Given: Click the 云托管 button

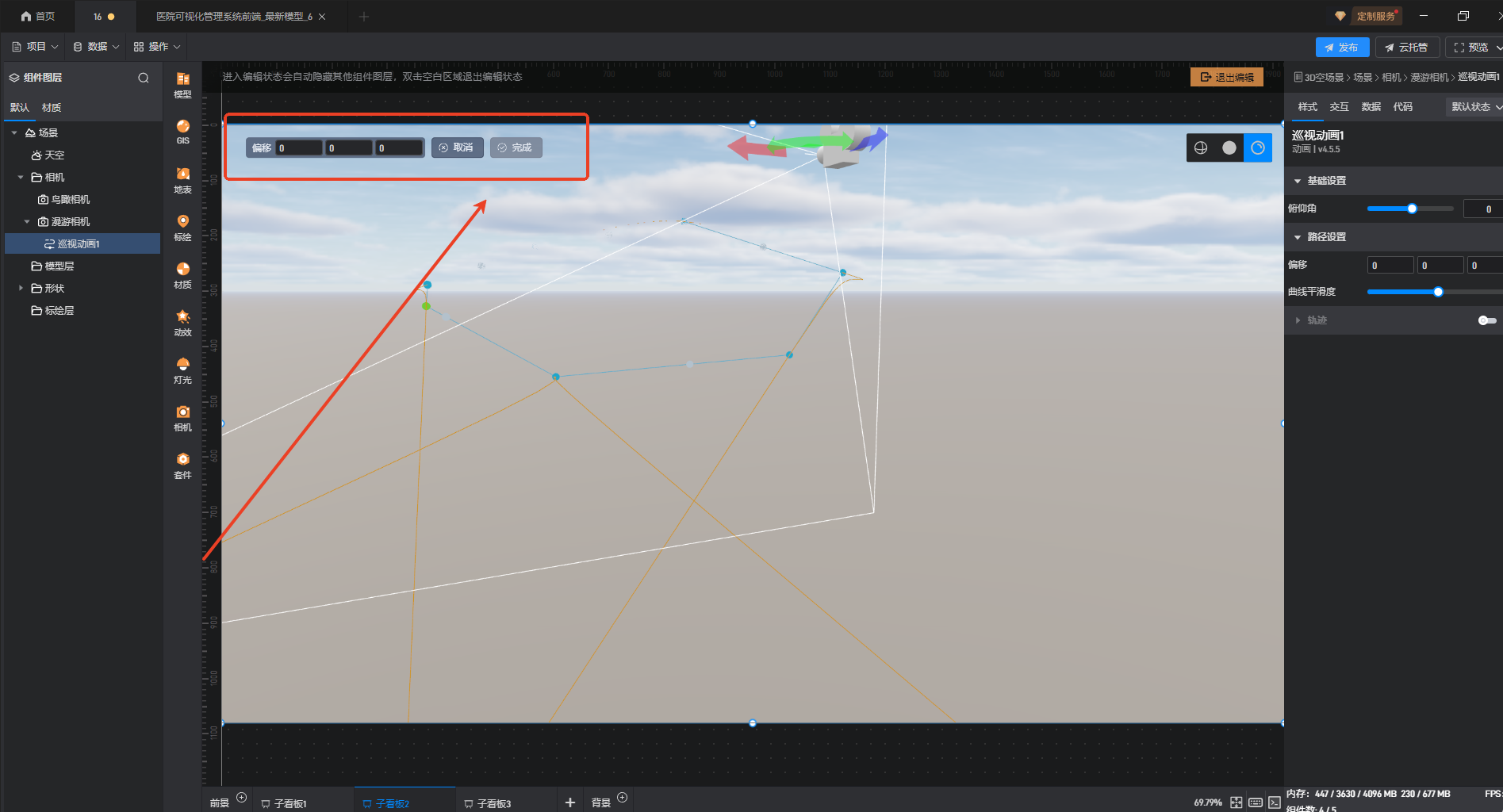Looking at the screenshot, I should click(x=1406, y=48).
